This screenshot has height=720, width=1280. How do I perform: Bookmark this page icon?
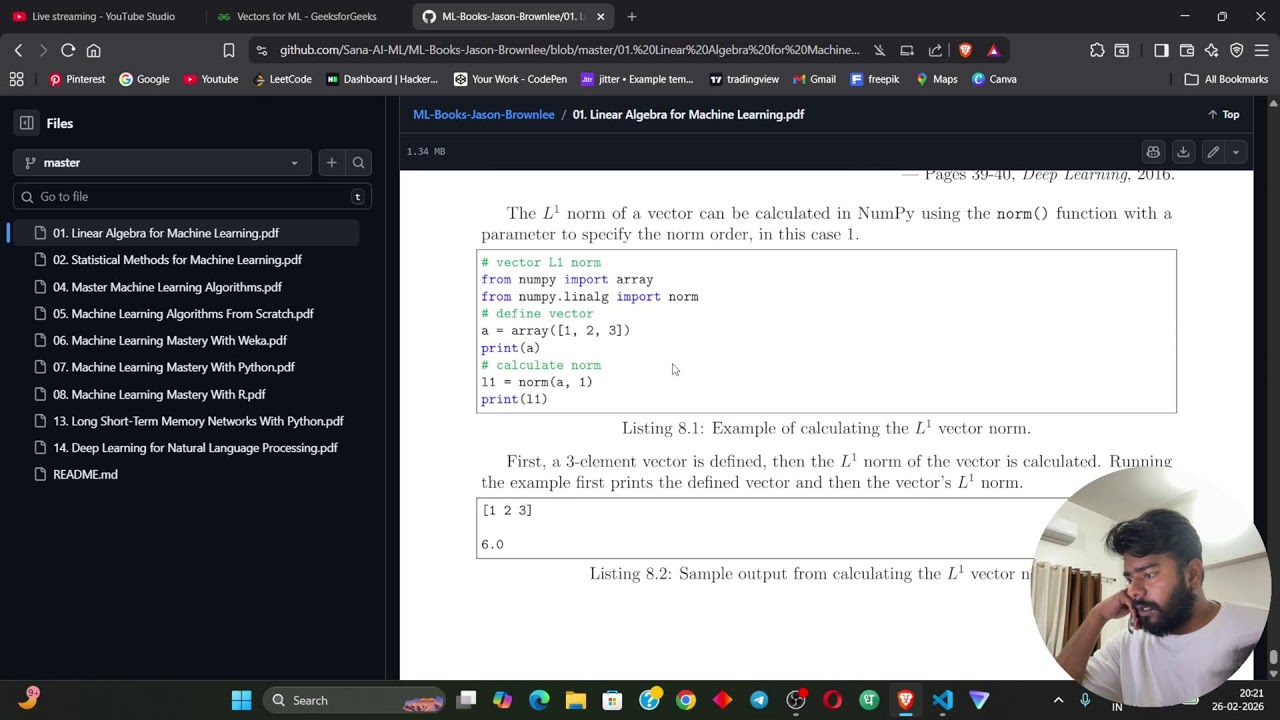tap(229, 50)
